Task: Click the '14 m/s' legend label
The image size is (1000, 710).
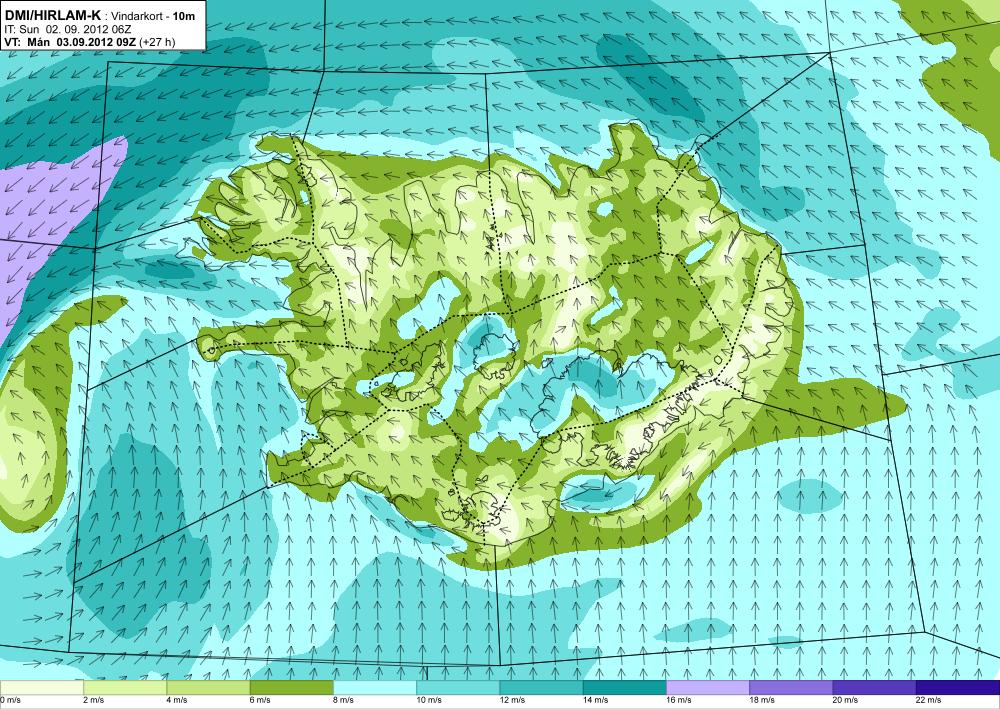Action: pyautogui.click(x=596, y=700)
